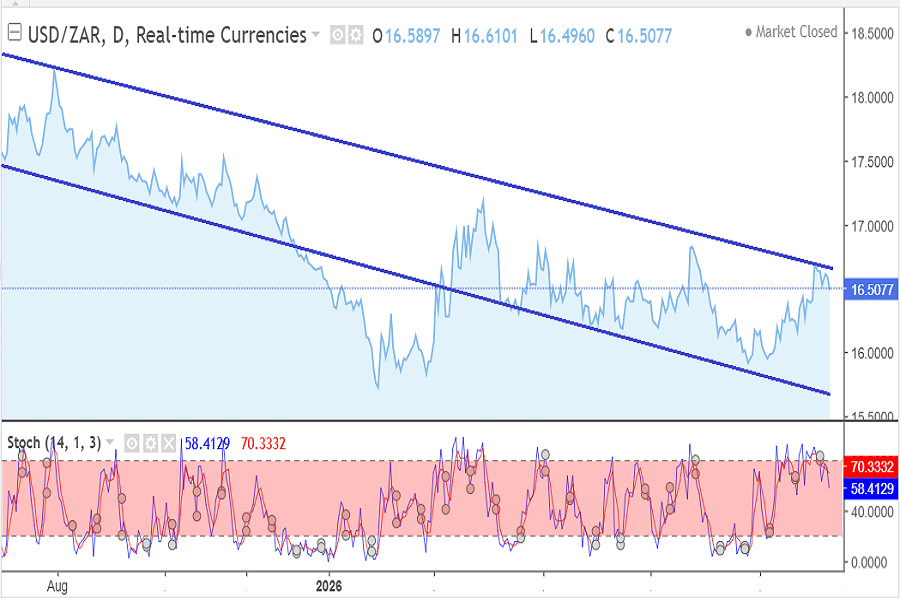Click the 18.5000 price axis label
Viewport: 900px width, 600px height.
[872, 33]
